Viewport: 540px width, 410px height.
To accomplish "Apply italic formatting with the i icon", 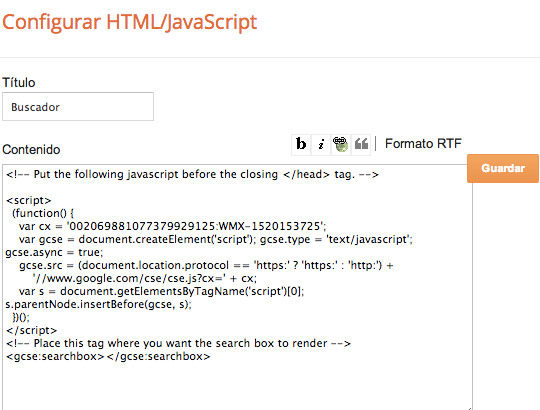I will coord(321,144).
